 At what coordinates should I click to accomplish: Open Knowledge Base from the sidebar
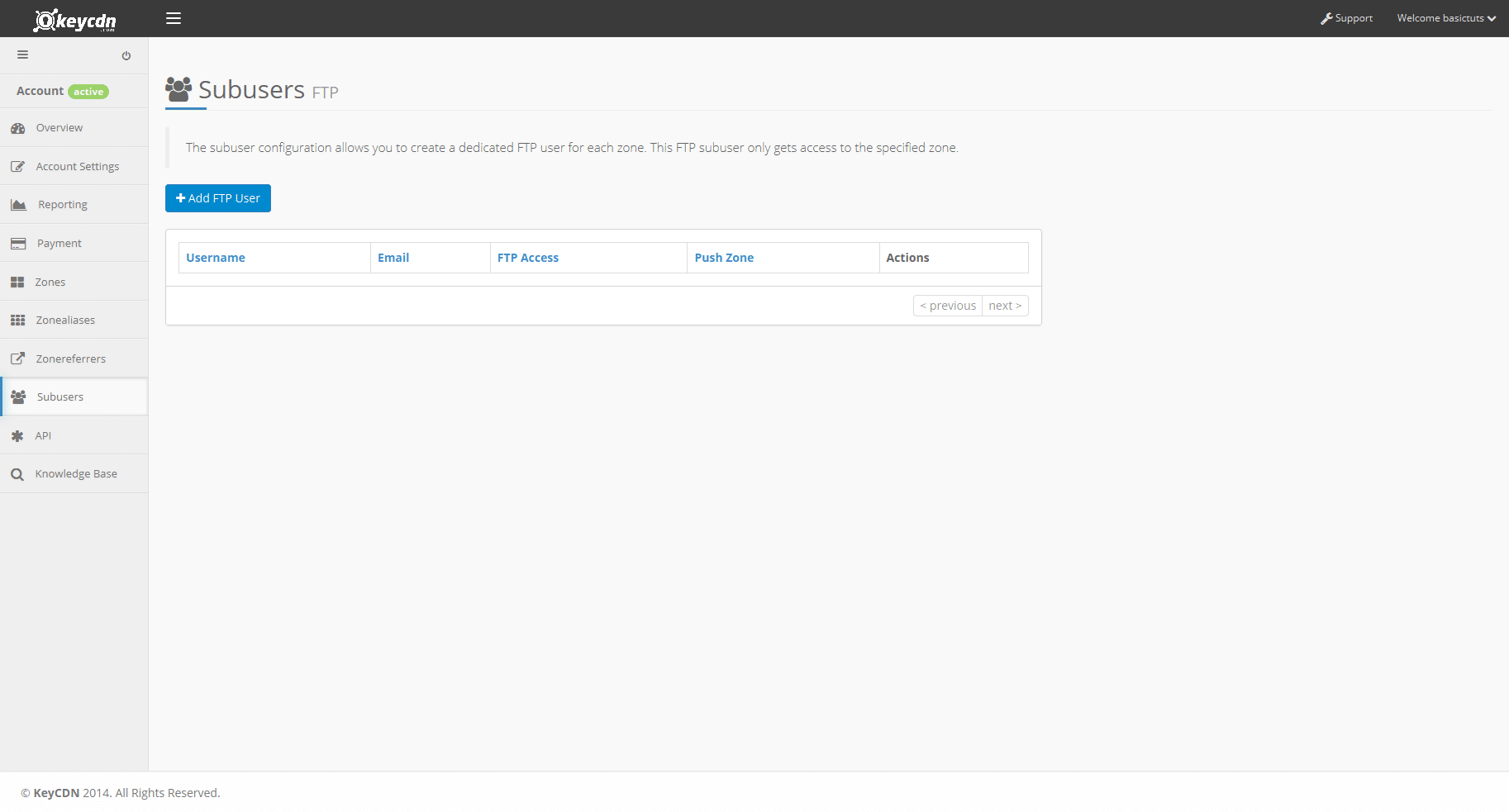coord(76,474)
